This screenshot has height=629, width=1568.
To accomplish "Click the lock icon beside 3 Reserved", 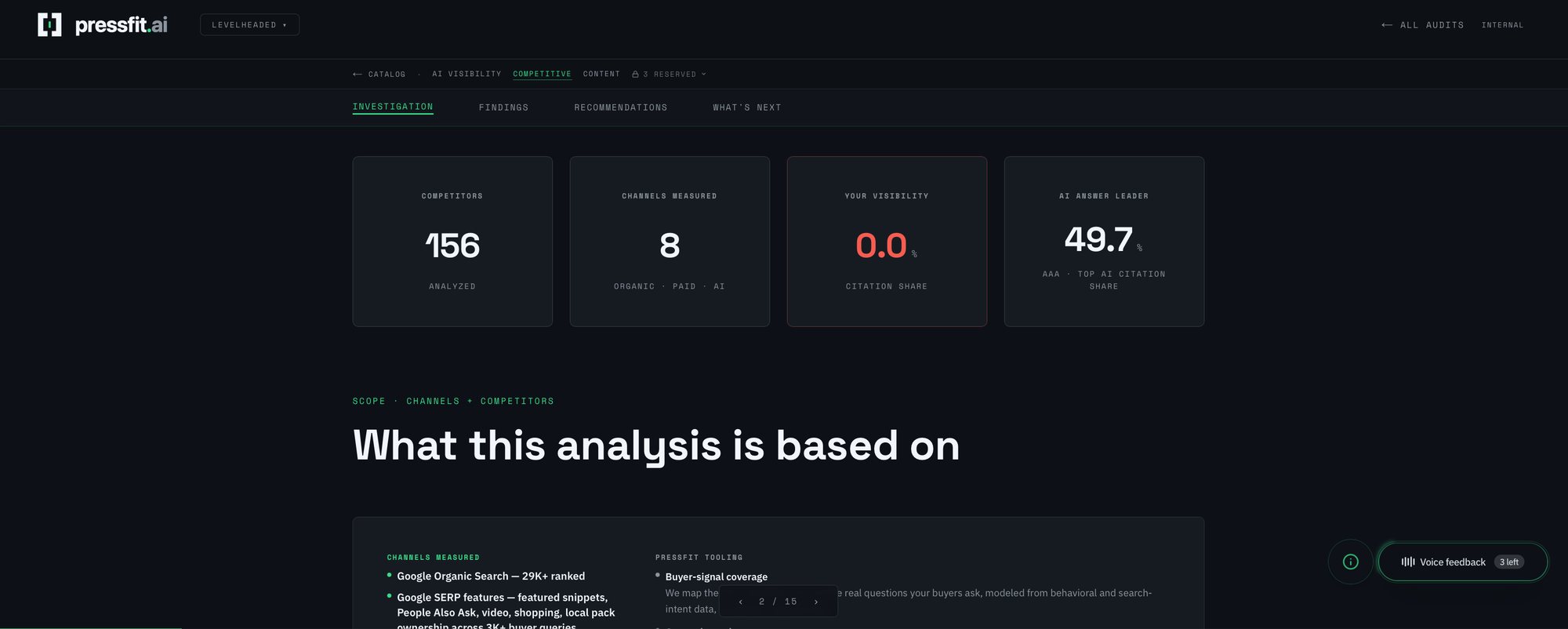I will tap(635, 75).
